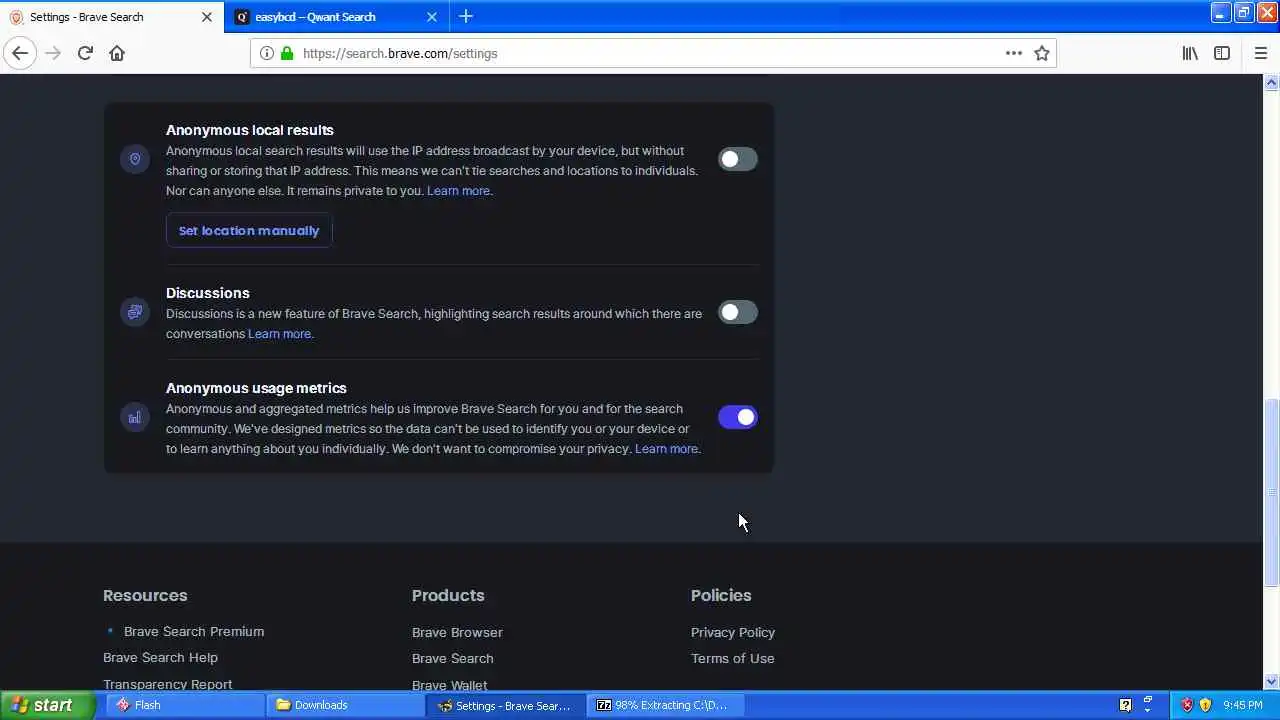Click the green padlock security icon
The height and width of the screenshot is (720, 1280).
point(287,53)
